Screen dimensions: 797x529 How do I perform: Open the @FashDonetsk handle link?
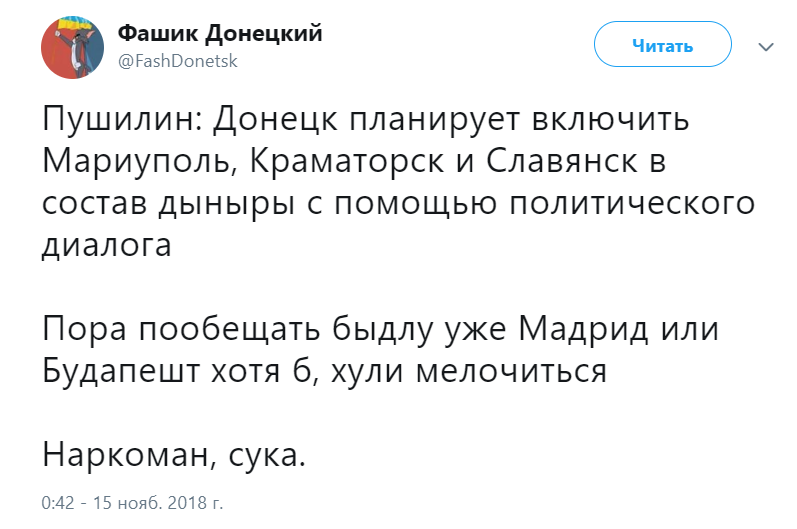tap(178, 61)
